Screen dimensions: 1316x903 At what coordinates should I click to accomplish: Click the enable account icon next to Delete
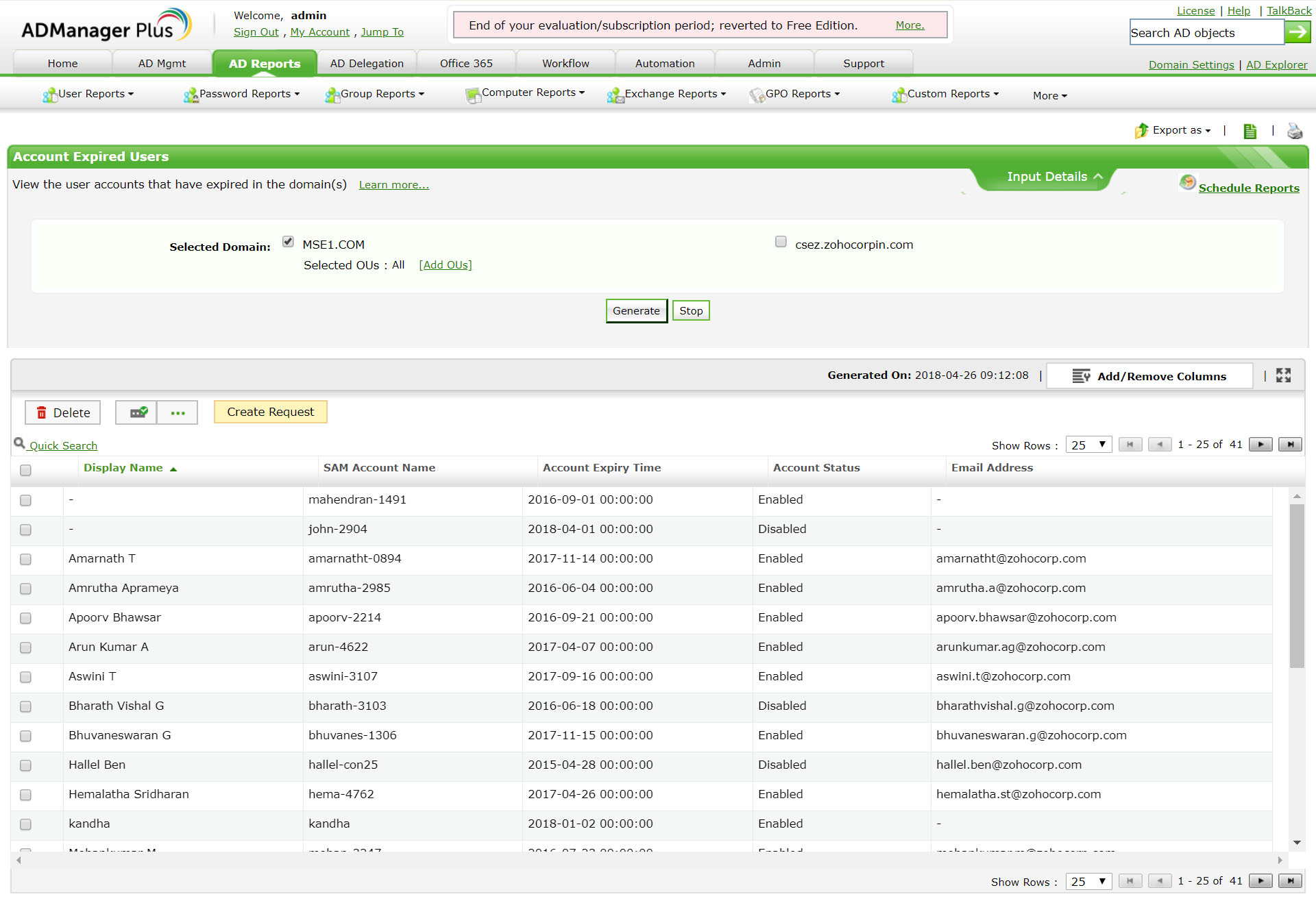click(138, 412)
